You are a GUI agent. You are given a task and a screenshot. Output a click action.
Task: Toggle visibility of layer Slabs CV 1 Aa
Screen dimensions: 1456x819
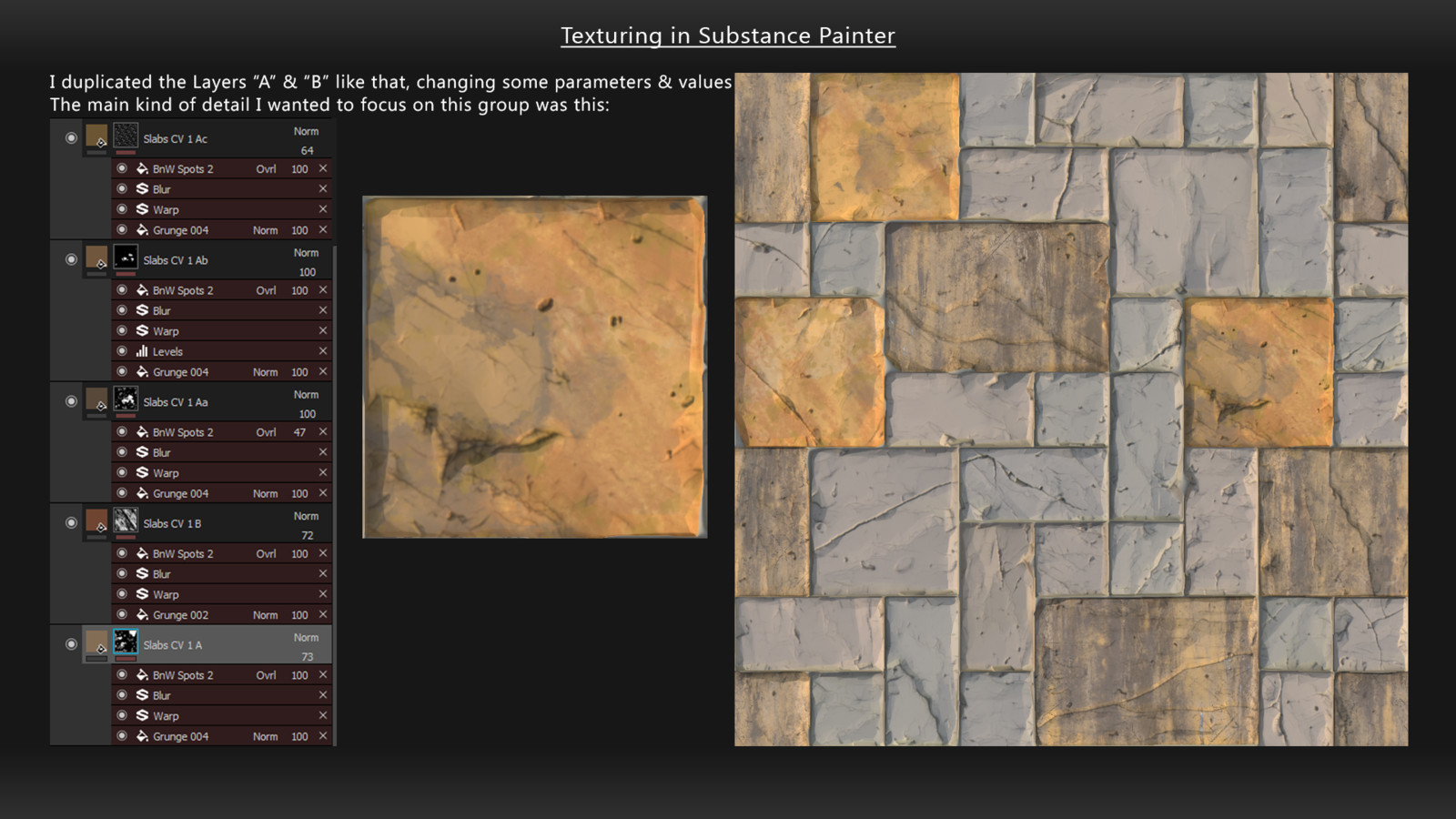click(x=71, y=401)
